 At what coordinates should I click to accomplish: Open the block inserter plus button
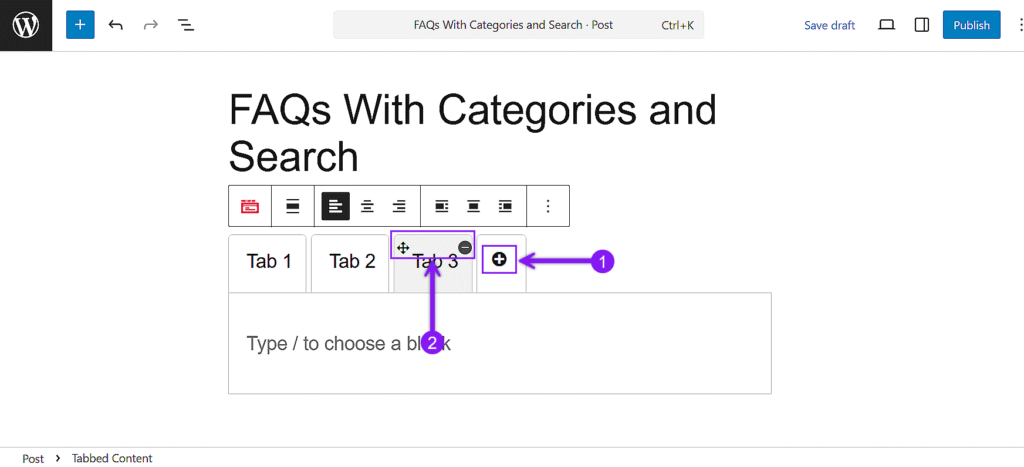pyautogui.click(x=80, y=25)
